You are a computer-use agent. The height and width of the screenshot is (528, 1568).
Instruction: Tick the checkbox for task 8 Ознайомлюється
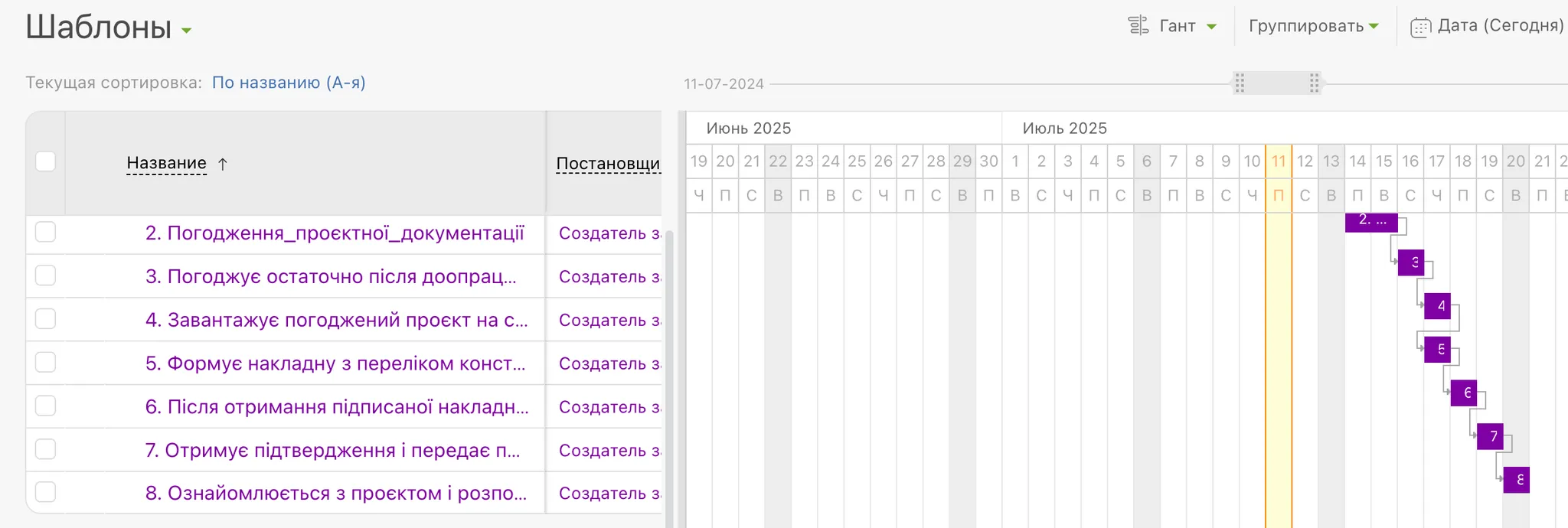click(46, 493)
